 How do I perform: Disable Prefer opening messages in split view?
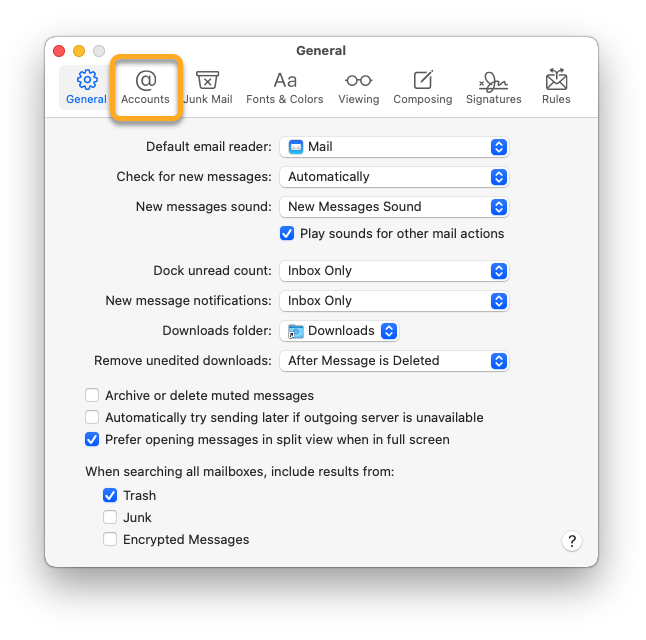93,440
